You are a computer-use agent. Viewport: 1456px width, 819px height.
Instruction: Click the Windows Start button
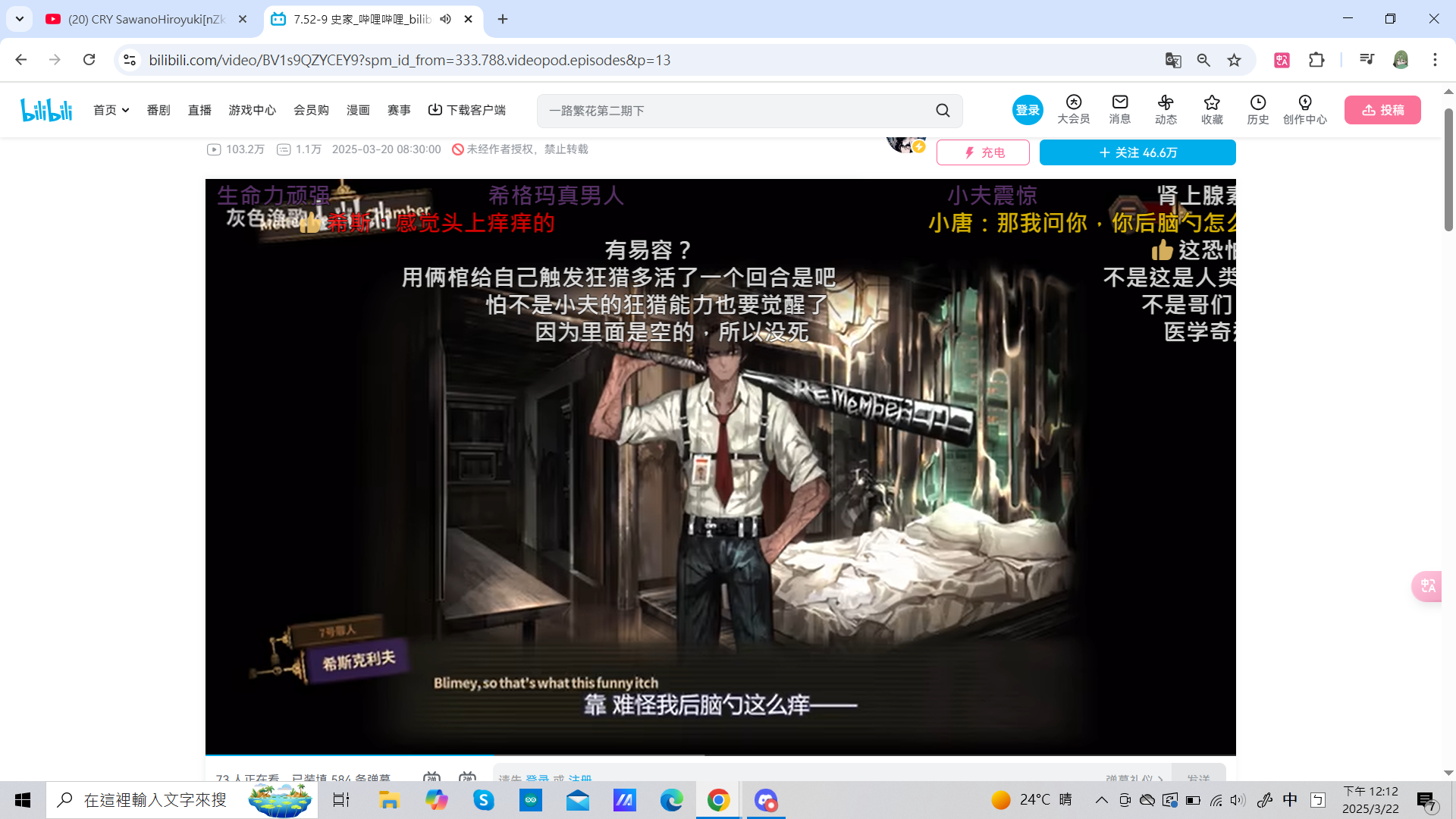(x=23, y=800)
